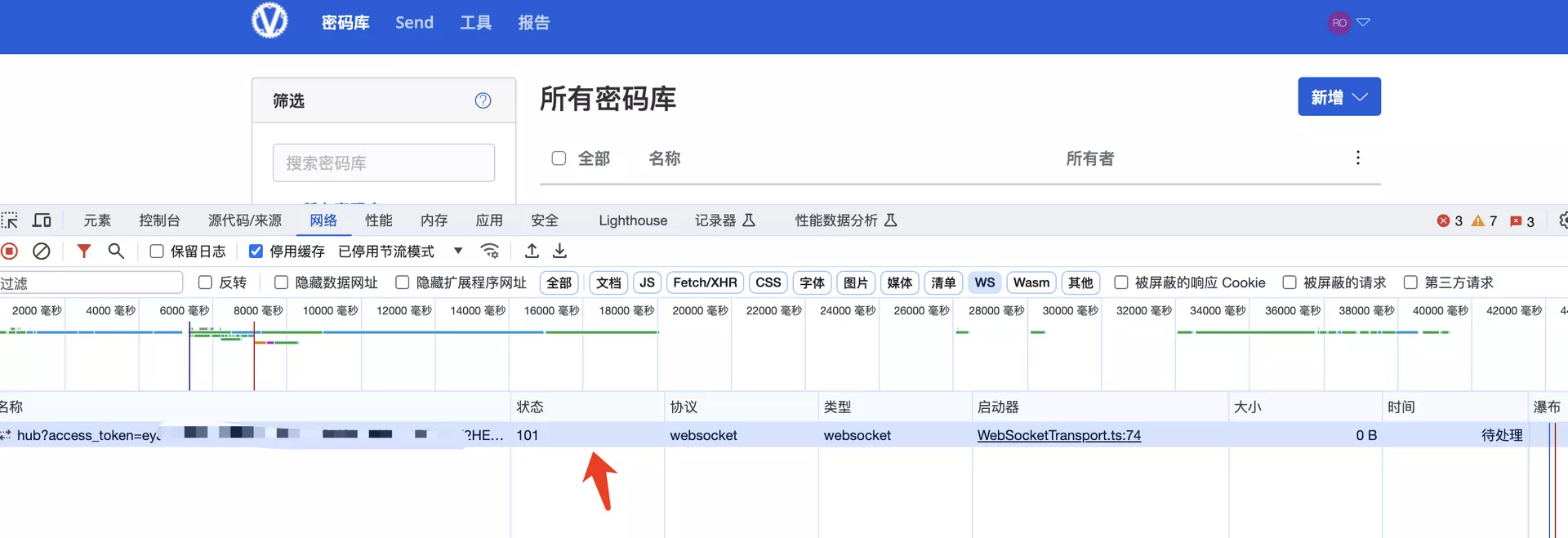
Task: Check the 反转 filter checkbox
Action: (x=206, y=282)
